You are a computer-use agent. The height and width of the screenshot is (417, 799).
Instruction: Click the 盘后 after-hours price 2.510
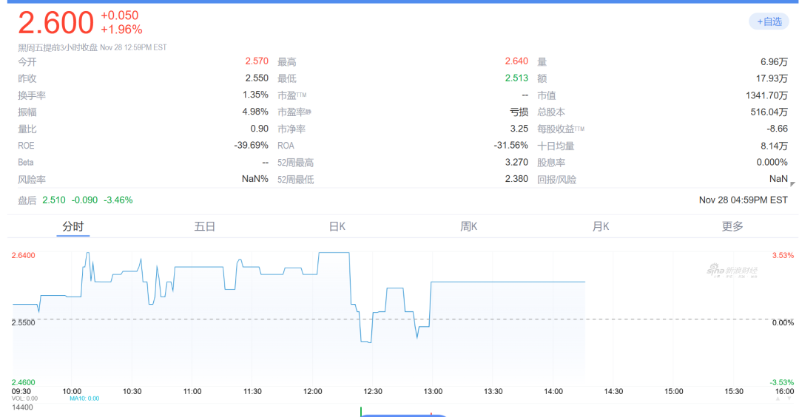53,200
